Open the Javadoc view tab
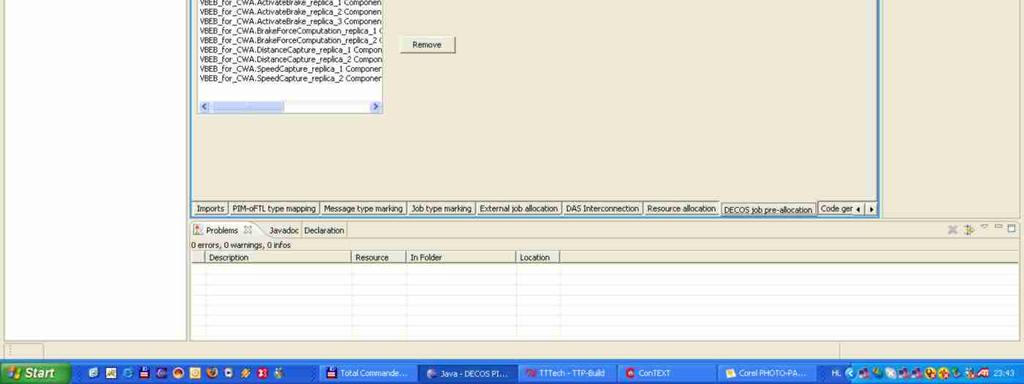This screenshot has height=384, width=1024. coord(283,231)
